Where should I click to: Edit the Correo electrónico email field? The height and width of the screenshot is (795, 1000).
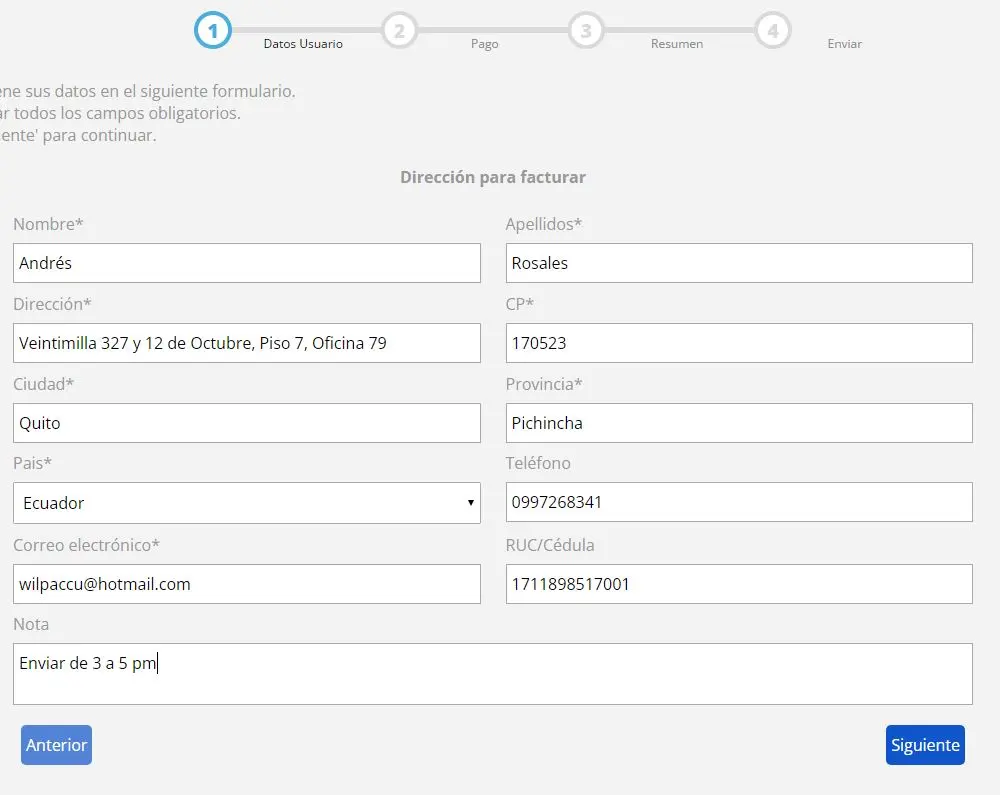click(246, 584)
